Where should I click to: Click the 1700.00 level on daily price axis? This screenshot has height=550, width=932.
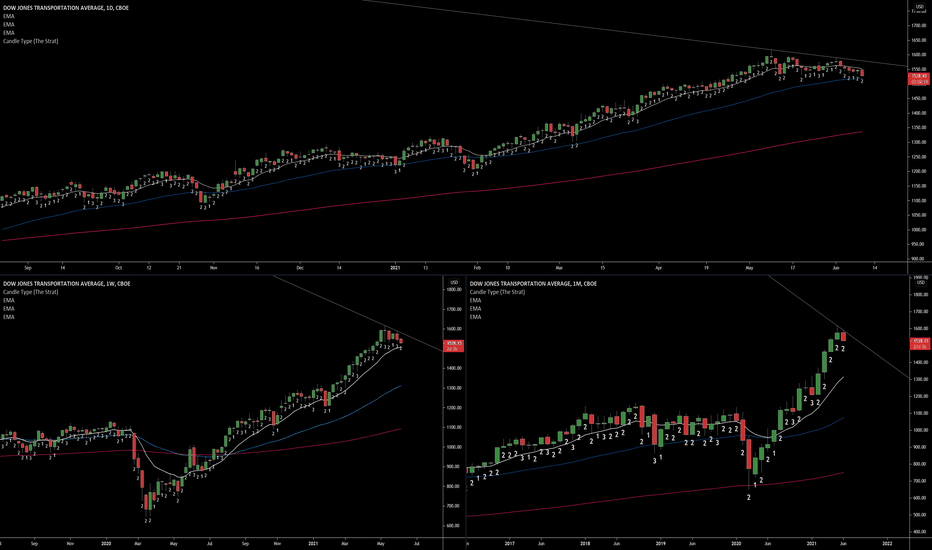pos(918,26)
